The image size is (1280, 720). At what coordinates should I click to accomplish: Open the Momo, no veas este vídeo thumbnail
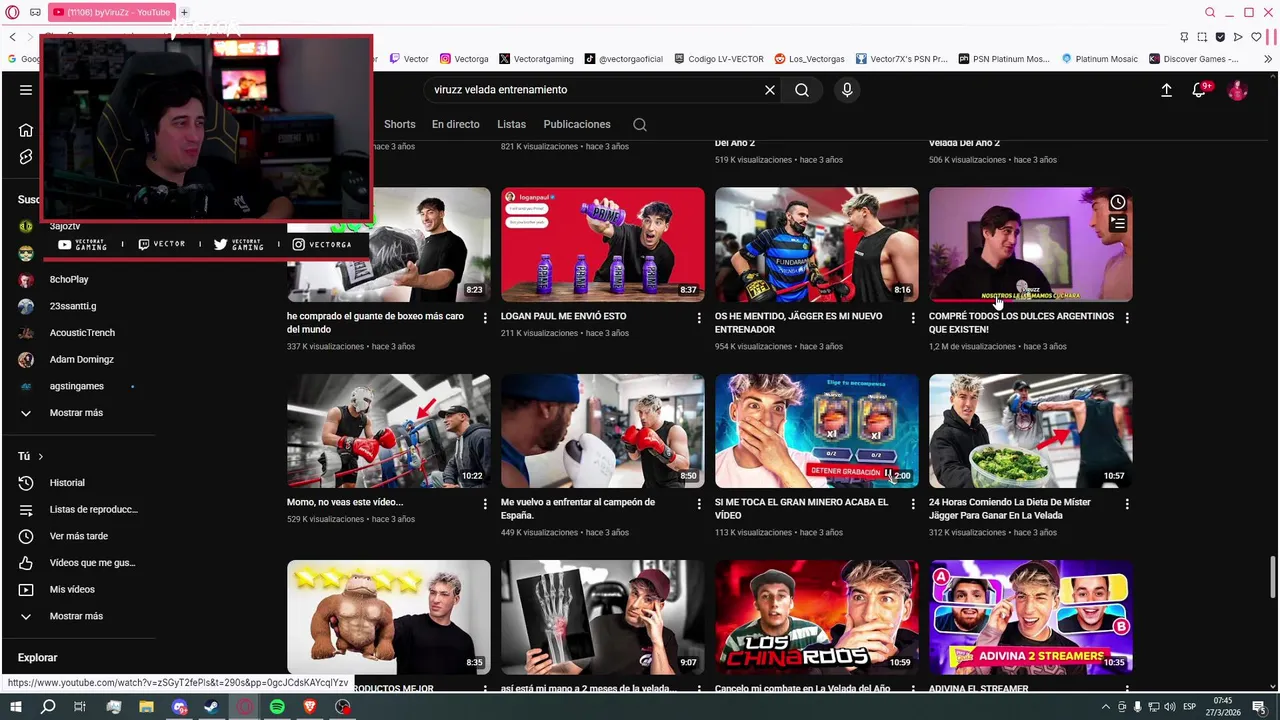pos(389,431)
